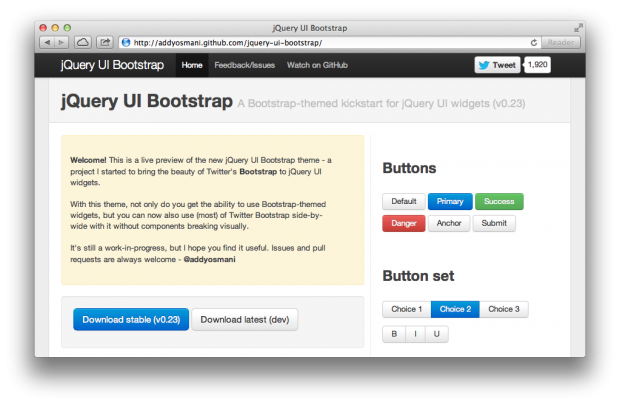This screenshot has width=620, height=405.
Task: Click the blue Primary button
Action: coord(450,201)
